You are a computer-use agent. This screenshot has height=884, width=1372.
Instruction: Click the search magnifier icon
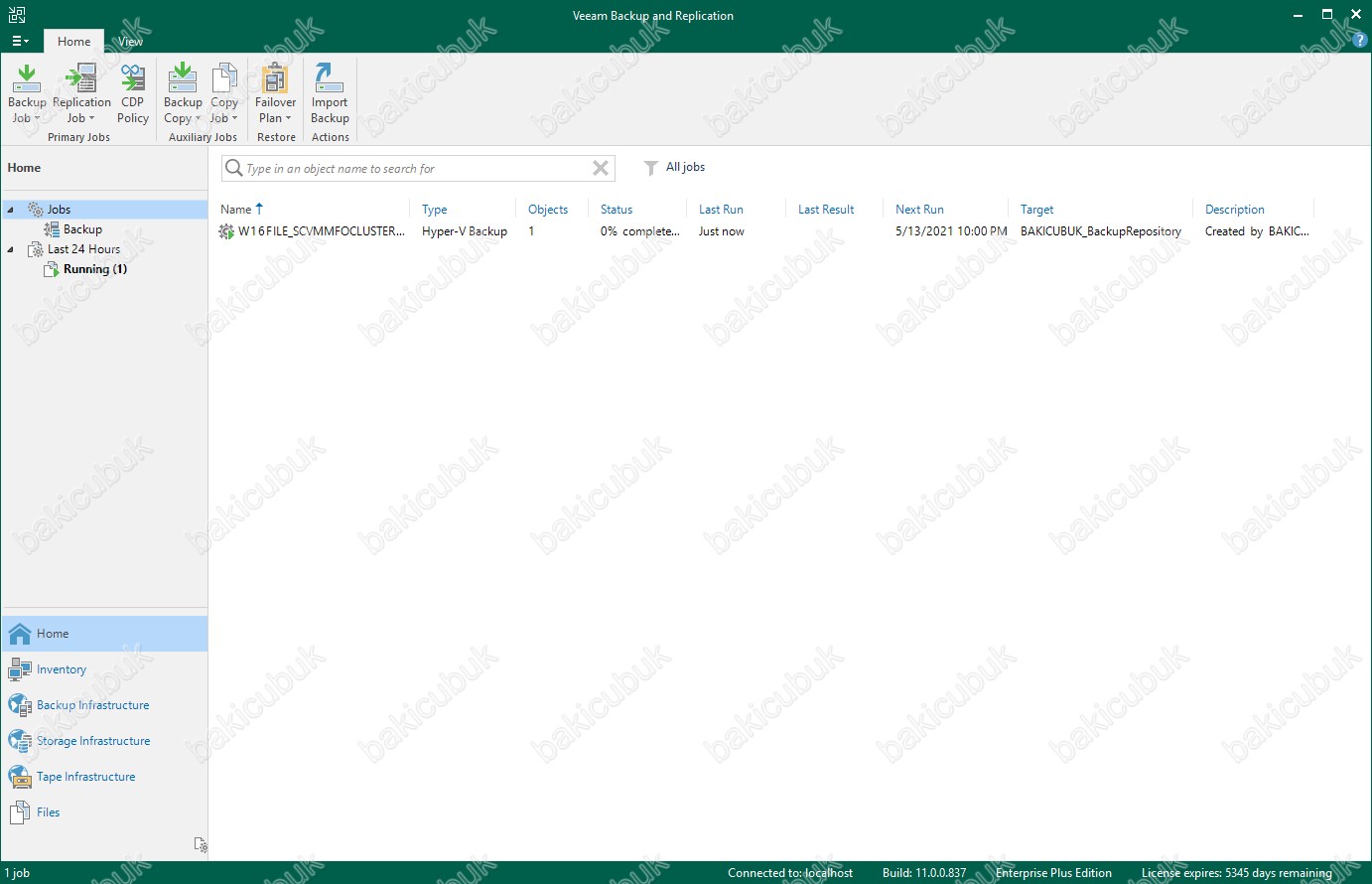(x=234, y=168)
